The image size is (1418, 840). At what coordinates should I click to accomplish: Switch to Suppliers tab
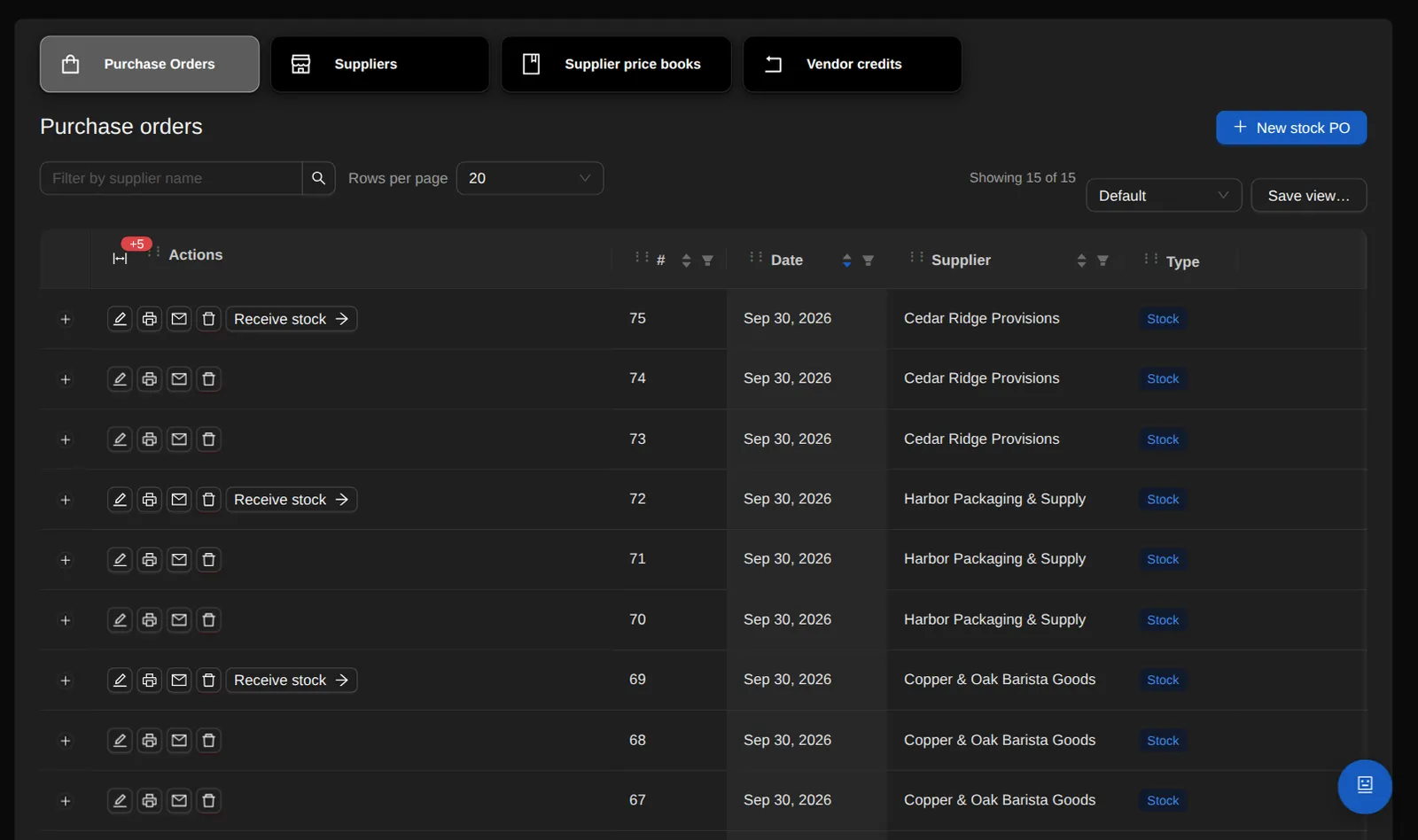pyautogui.click(x=380, y=64)
